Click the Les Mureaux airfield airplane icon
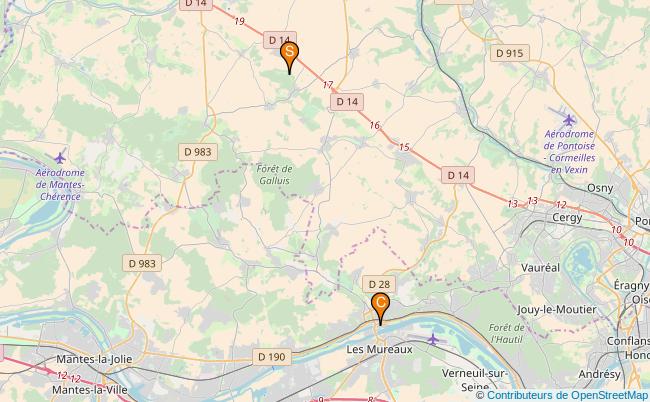 point(433,339)
